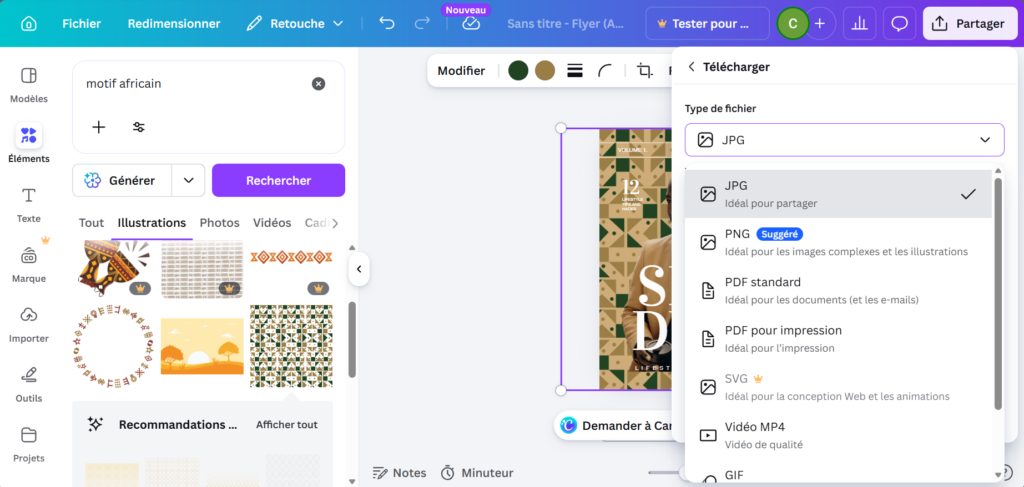This screenshot has width=1024, height=487.
Task: Click the Rechercher button
Action: coord(278,180)
